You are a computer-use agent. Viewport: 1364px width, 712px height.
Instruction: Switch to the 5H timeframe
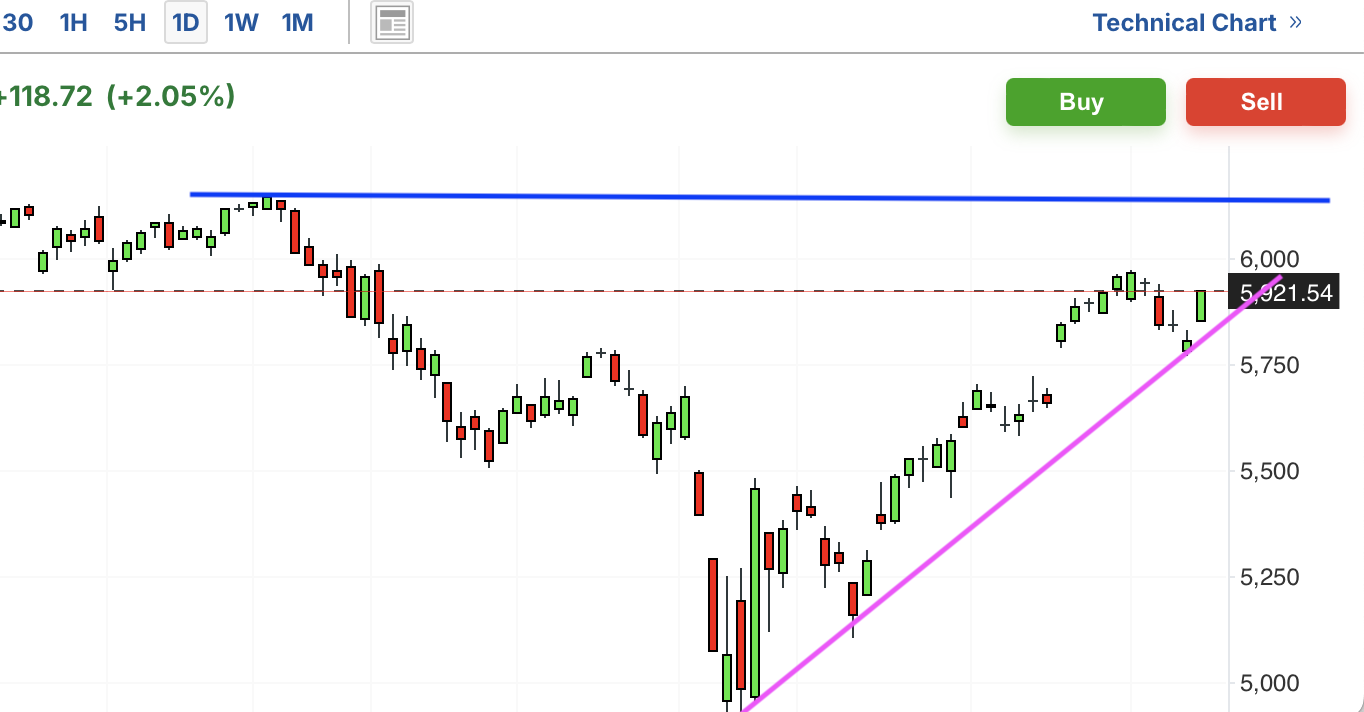[x=130, y=23]
